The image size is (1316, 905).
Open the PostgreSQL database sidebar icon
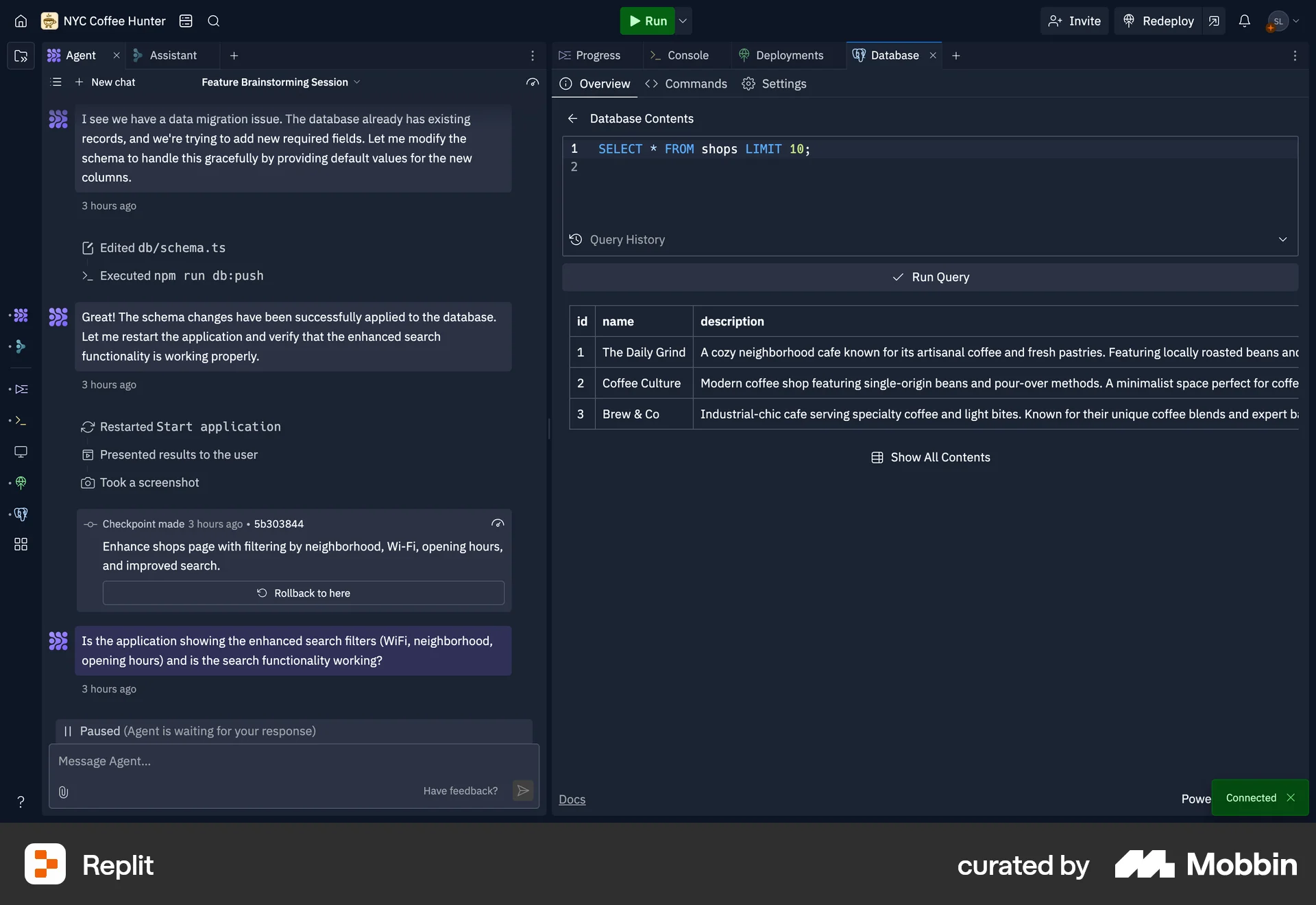coord(21,514)
